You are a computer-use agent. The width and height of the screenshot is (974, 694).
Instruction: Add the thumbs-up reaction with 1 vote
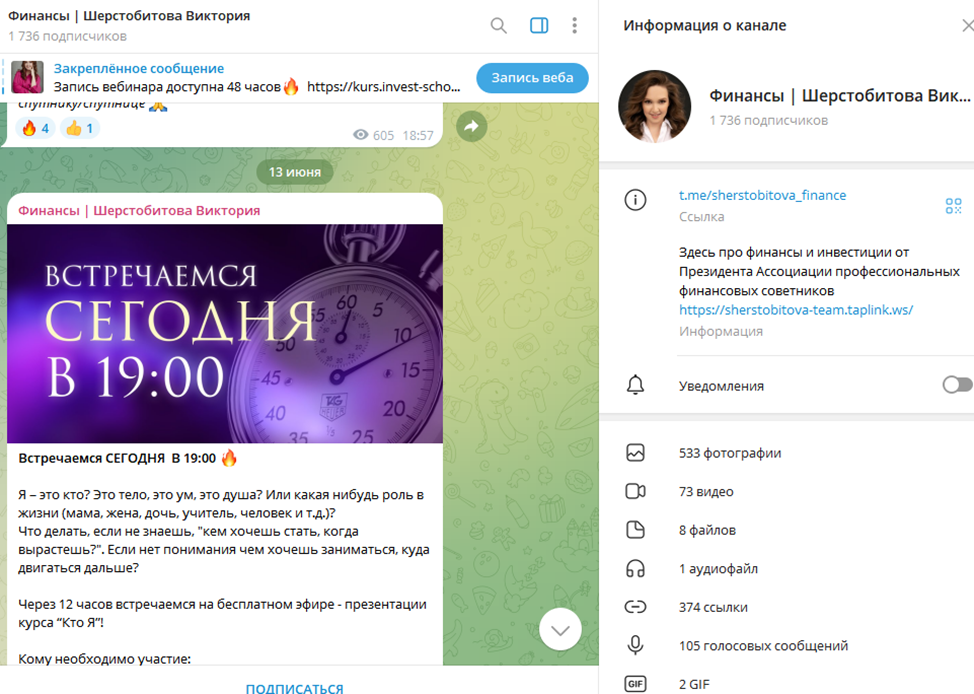coord(80,129)
